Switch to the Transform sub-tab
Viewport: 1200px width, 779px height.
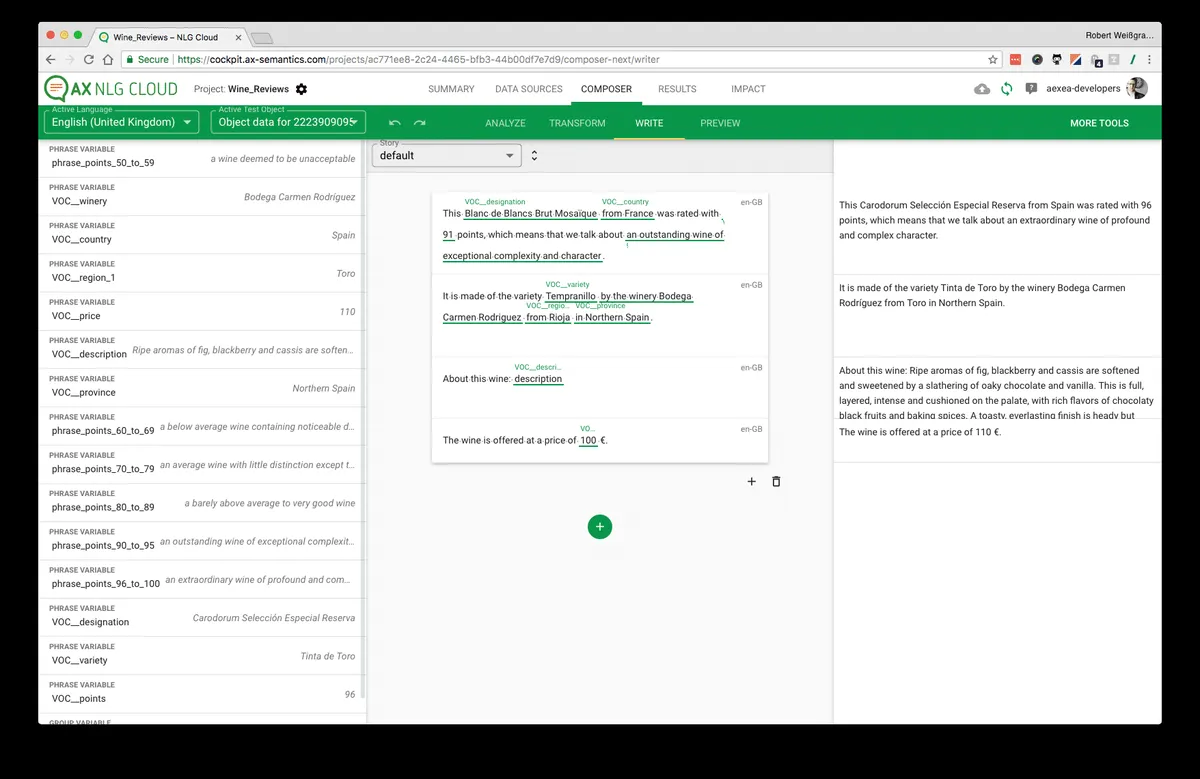[577, 123]
